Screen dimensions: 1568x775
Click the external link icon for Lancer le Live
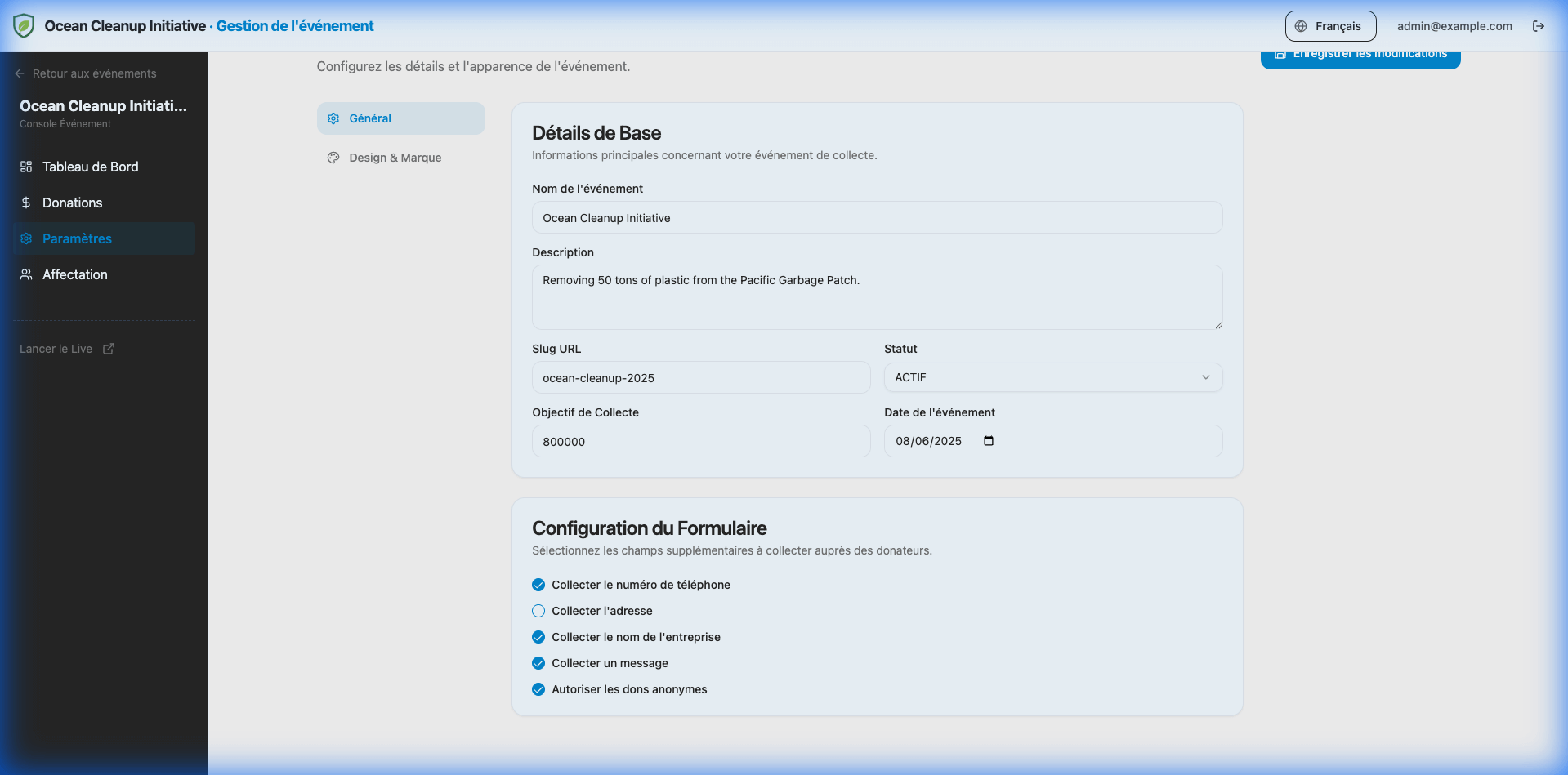tap(109, 349)
